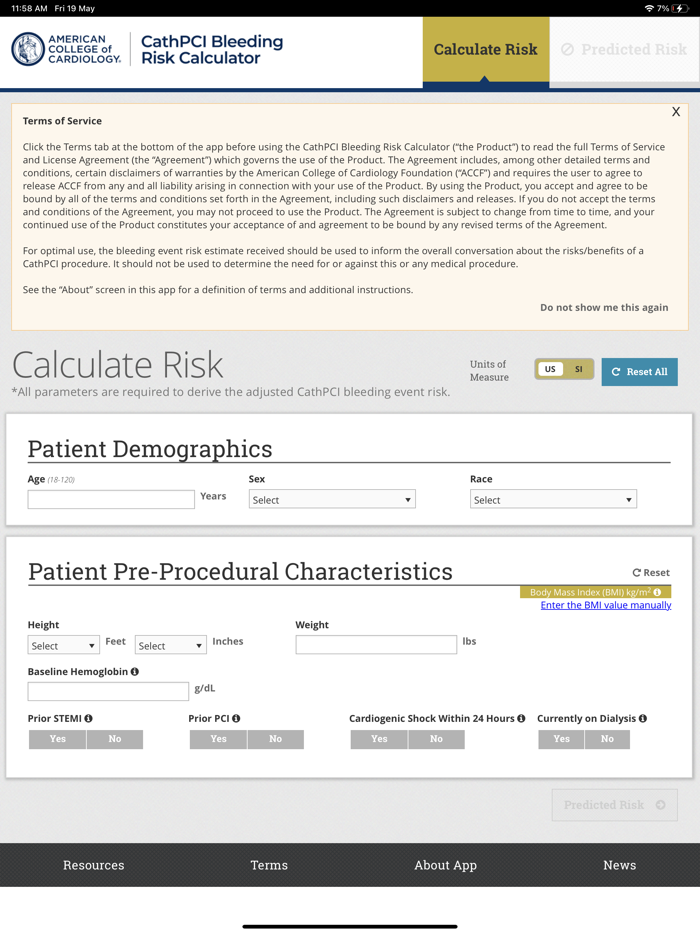Click Enter the BMI value manually
Screen dimensions: 700x934
pyautogui.click(x=606, y=605)
